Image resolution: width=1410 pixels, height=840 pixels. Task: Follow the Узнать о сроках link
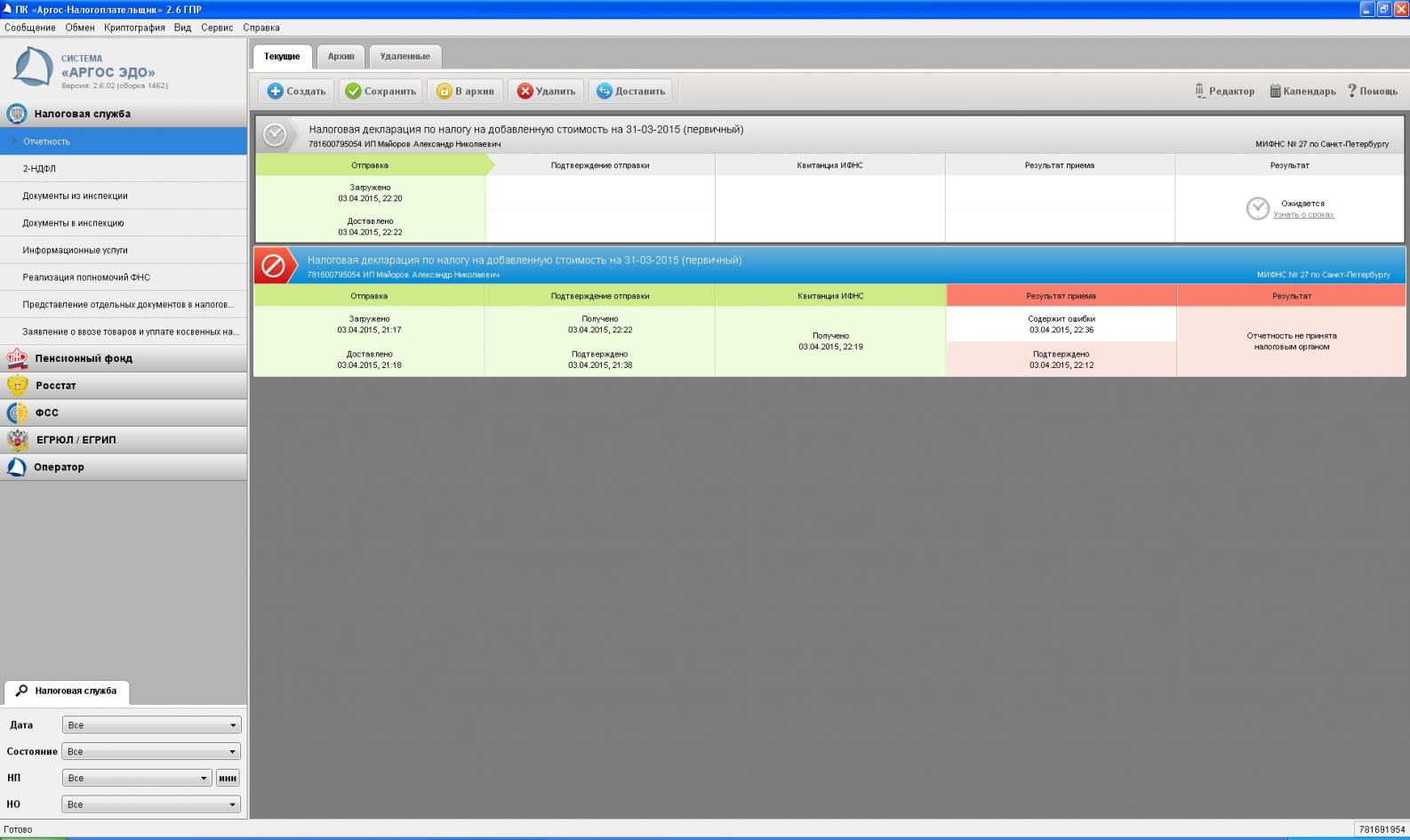pyautogui.click(x=1303, y=215)
